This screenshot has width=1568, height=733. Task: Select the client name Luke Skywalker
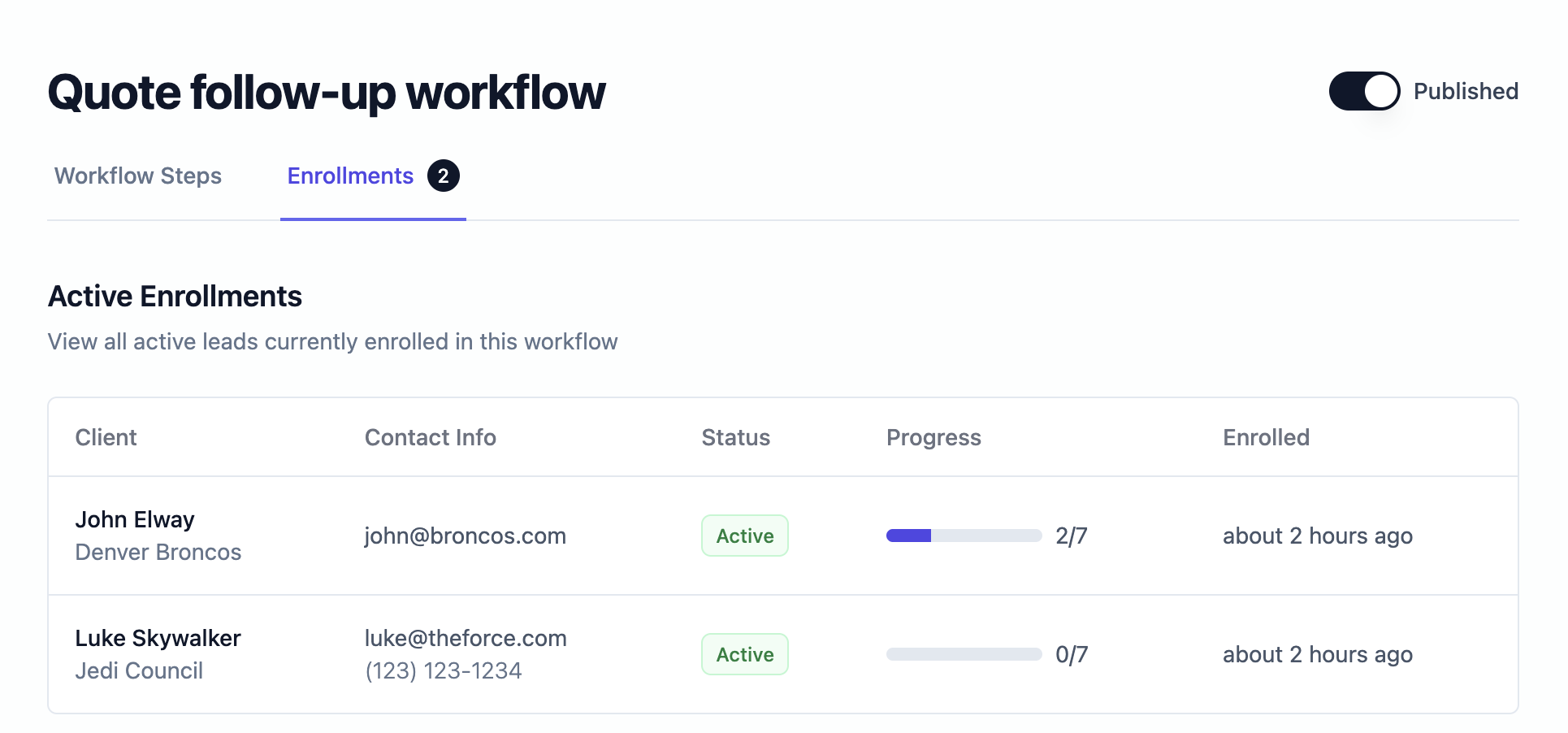[158, 638]
